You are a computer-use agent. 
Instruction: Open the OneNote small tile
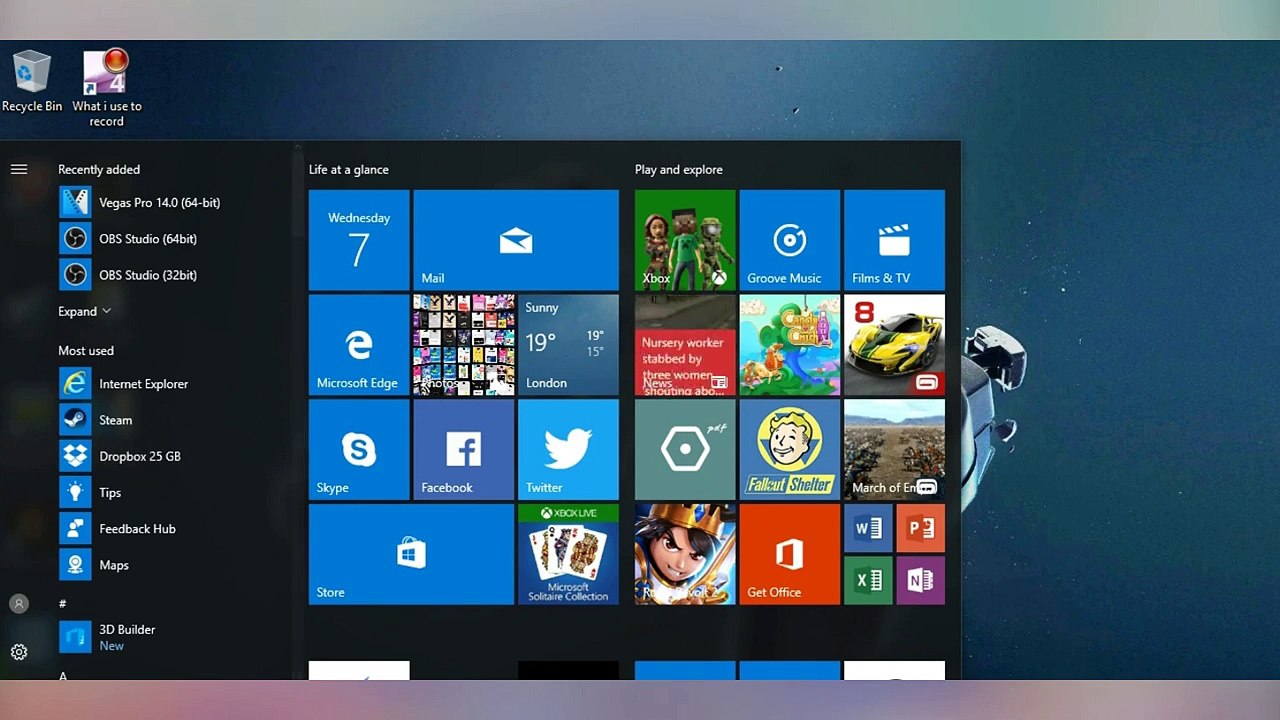click(x=921, y=580)
